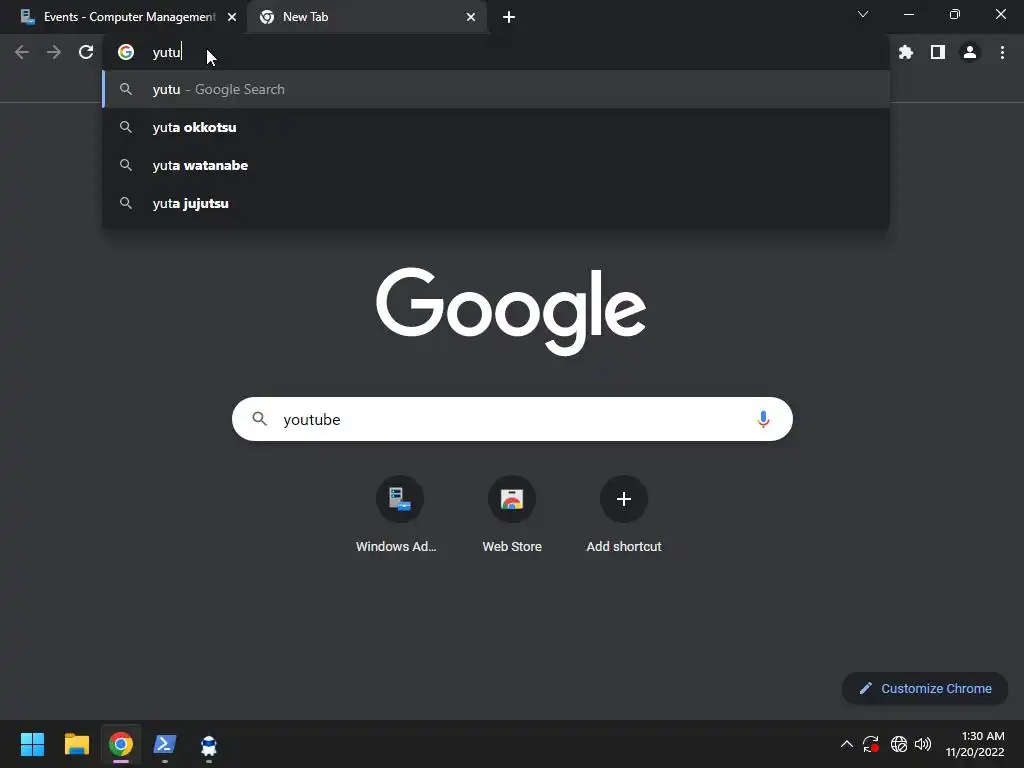1024x768 pixels.
Task: Click the browser forward arrow
Action: point(54,52)
